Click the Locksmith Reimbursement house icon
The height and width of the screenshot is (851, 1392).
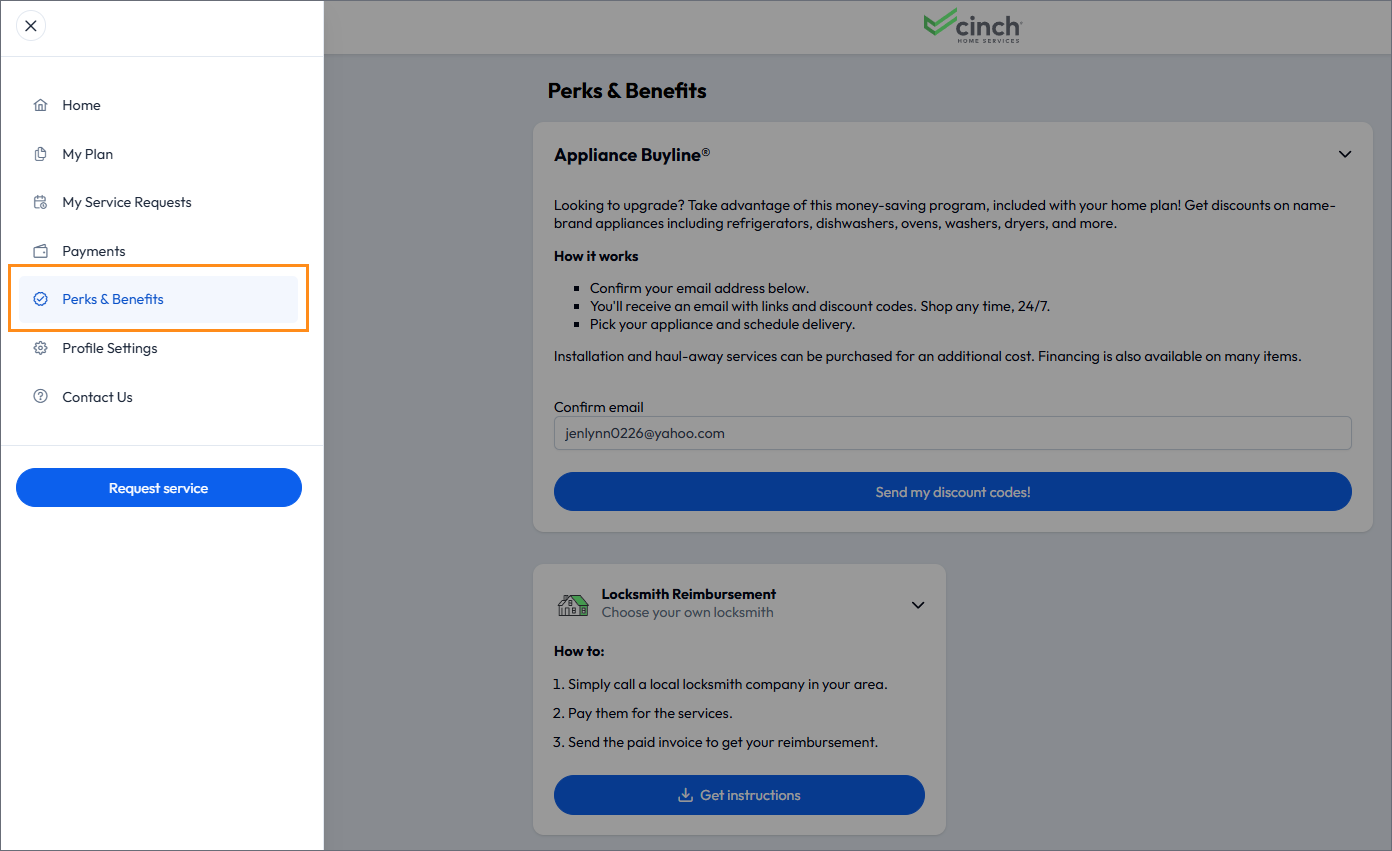pos(573,604)
